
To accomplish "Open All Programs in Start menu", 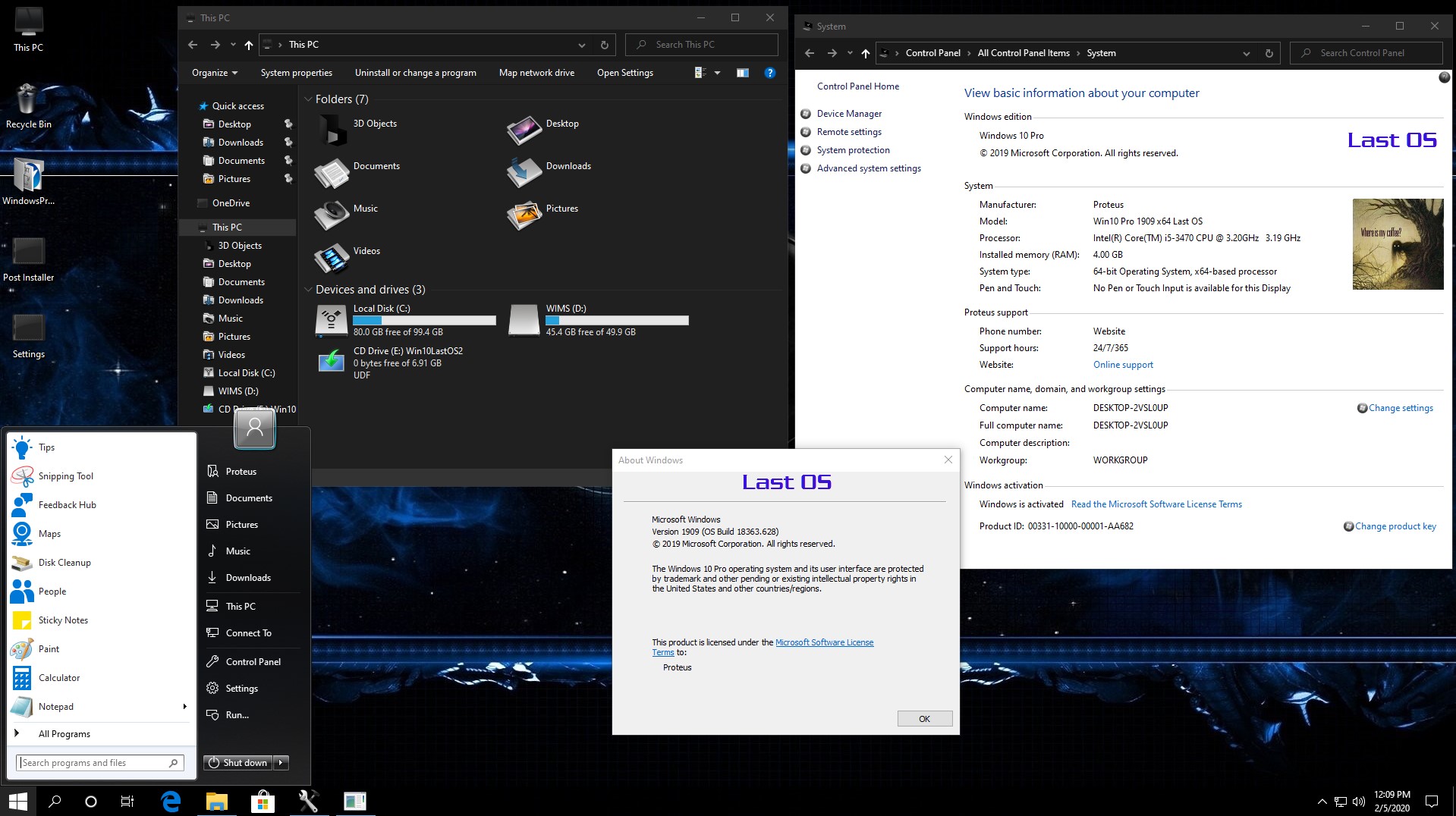I will pos(64,734).
